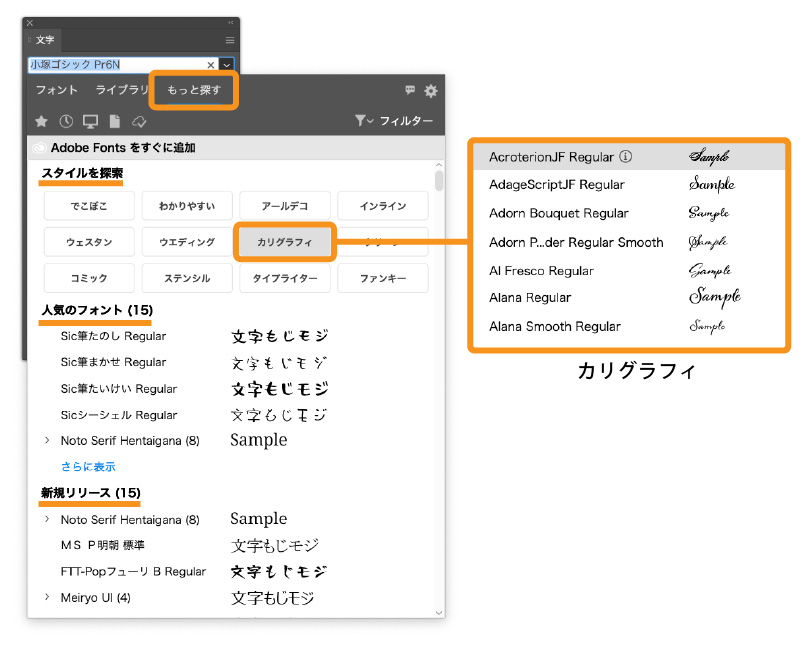Open the 文字 panel hamburger menu

(x=230, y=40)
